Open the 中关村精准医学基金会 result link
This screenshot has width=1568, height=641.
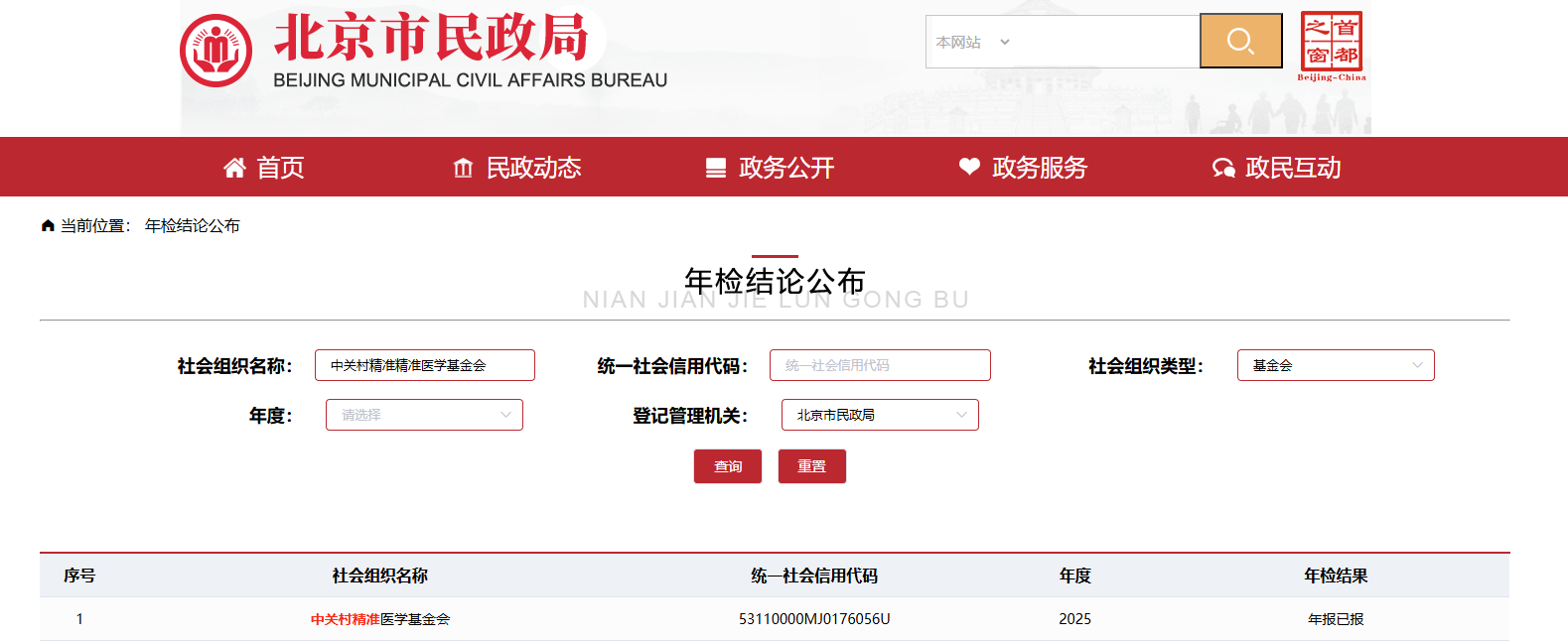[380, 619]
